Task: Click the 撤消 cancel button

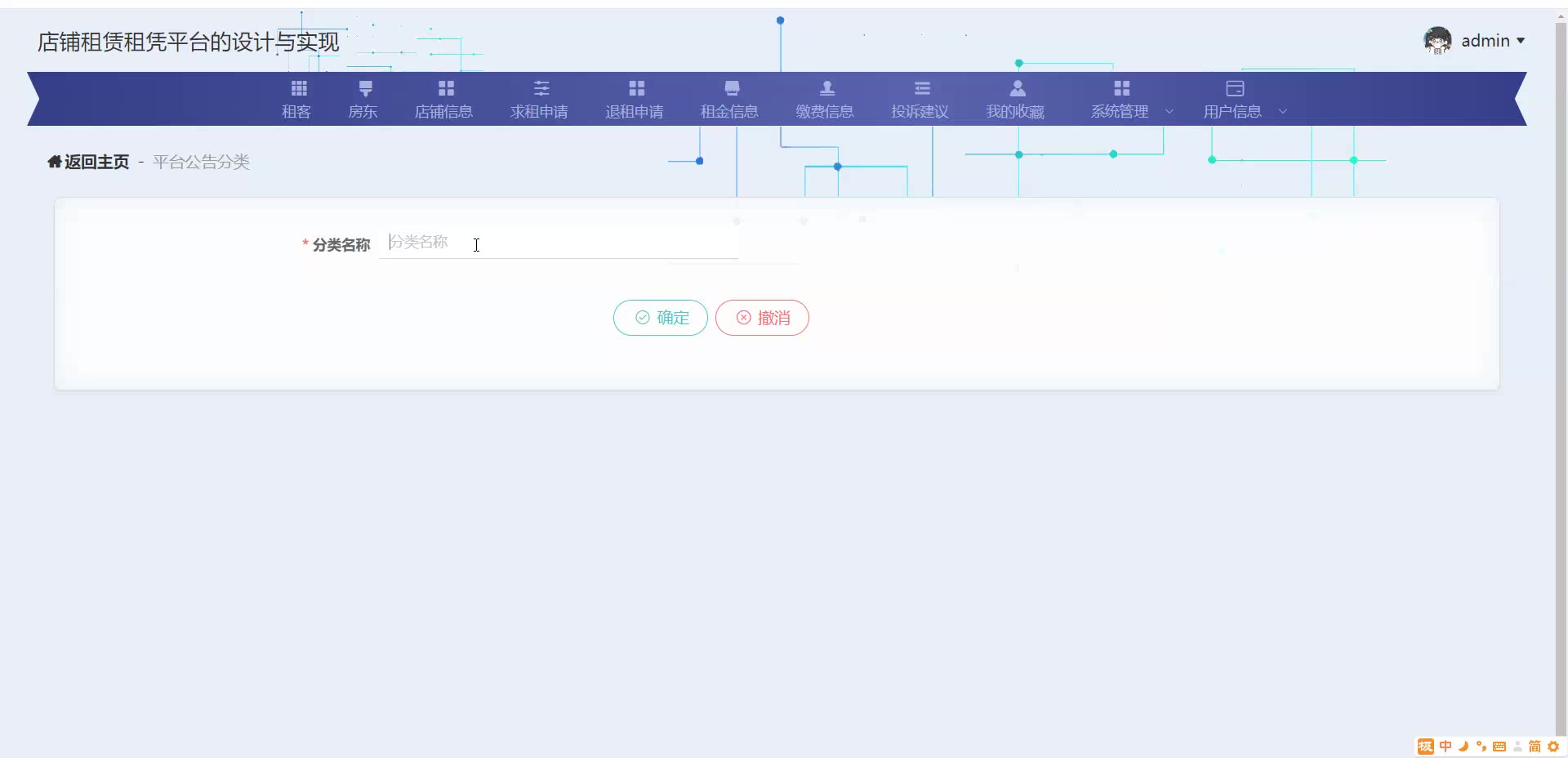Action: click(x=762, y=318)
